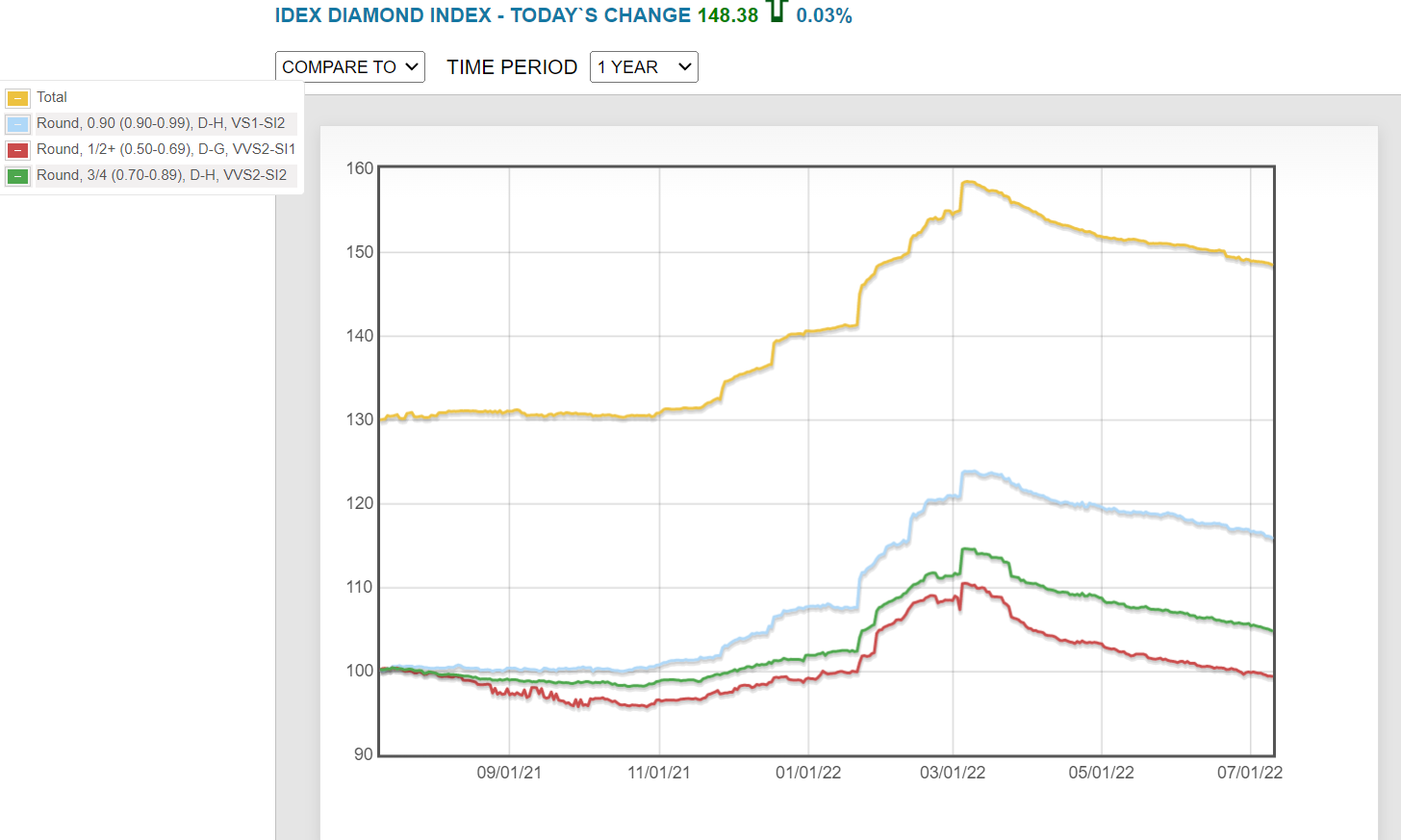
Task: Click the 0.03% change value
Action: (x=824, y=15)
